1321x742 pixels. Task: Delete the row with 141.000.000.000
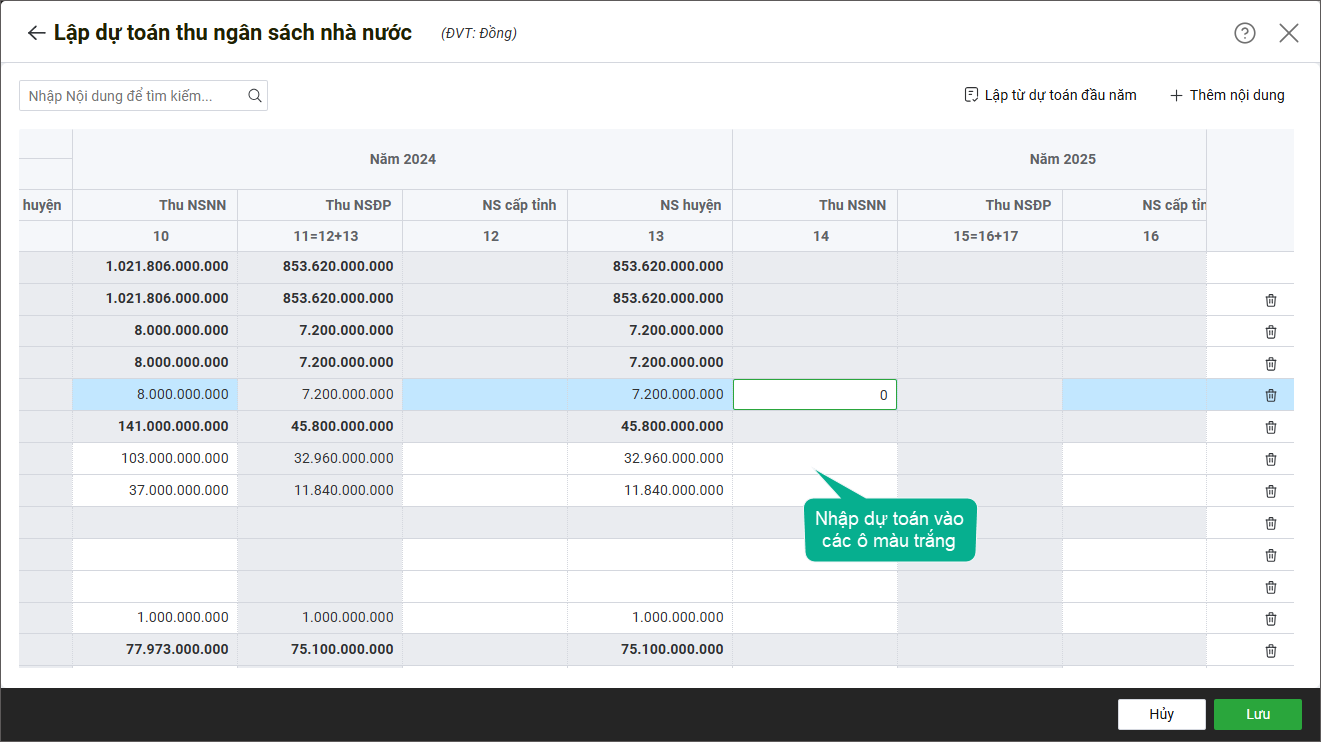1270,427
